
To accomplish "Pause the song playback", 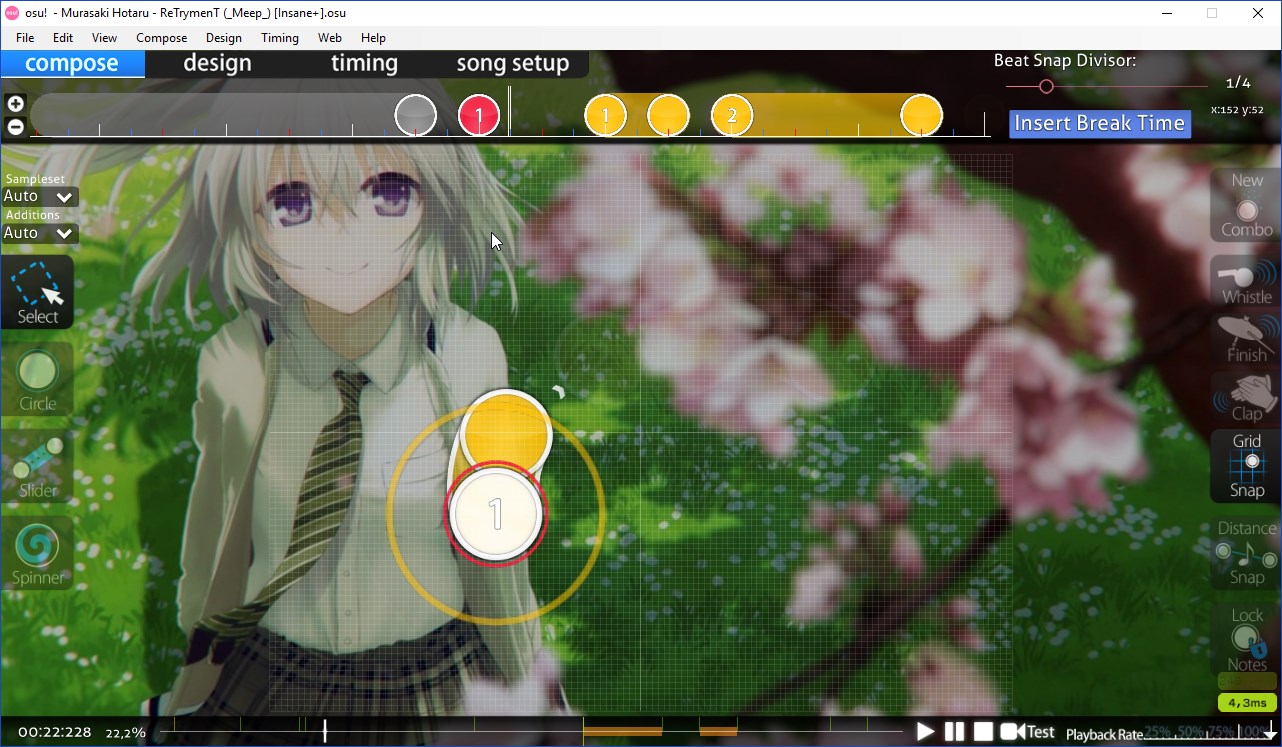I will pyautogui.click(x=954, y=732).
